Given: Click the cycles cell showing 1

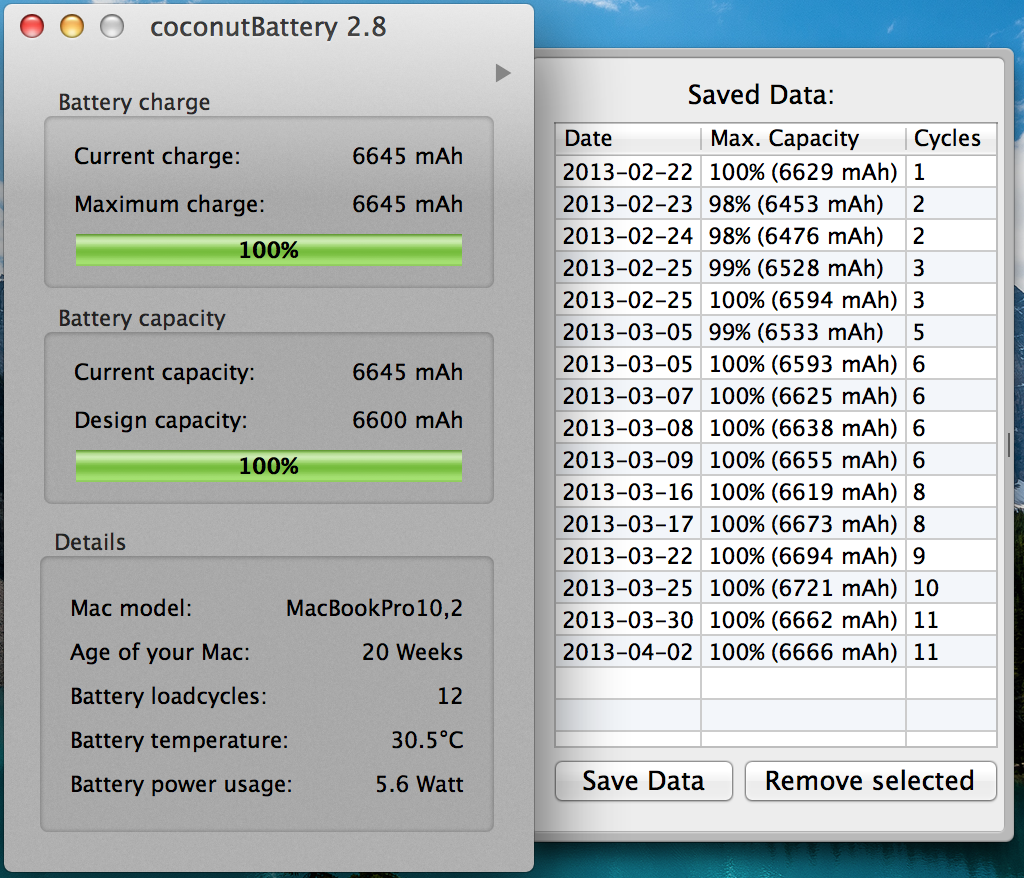Looking at the screenshot, I should (951, 172).
